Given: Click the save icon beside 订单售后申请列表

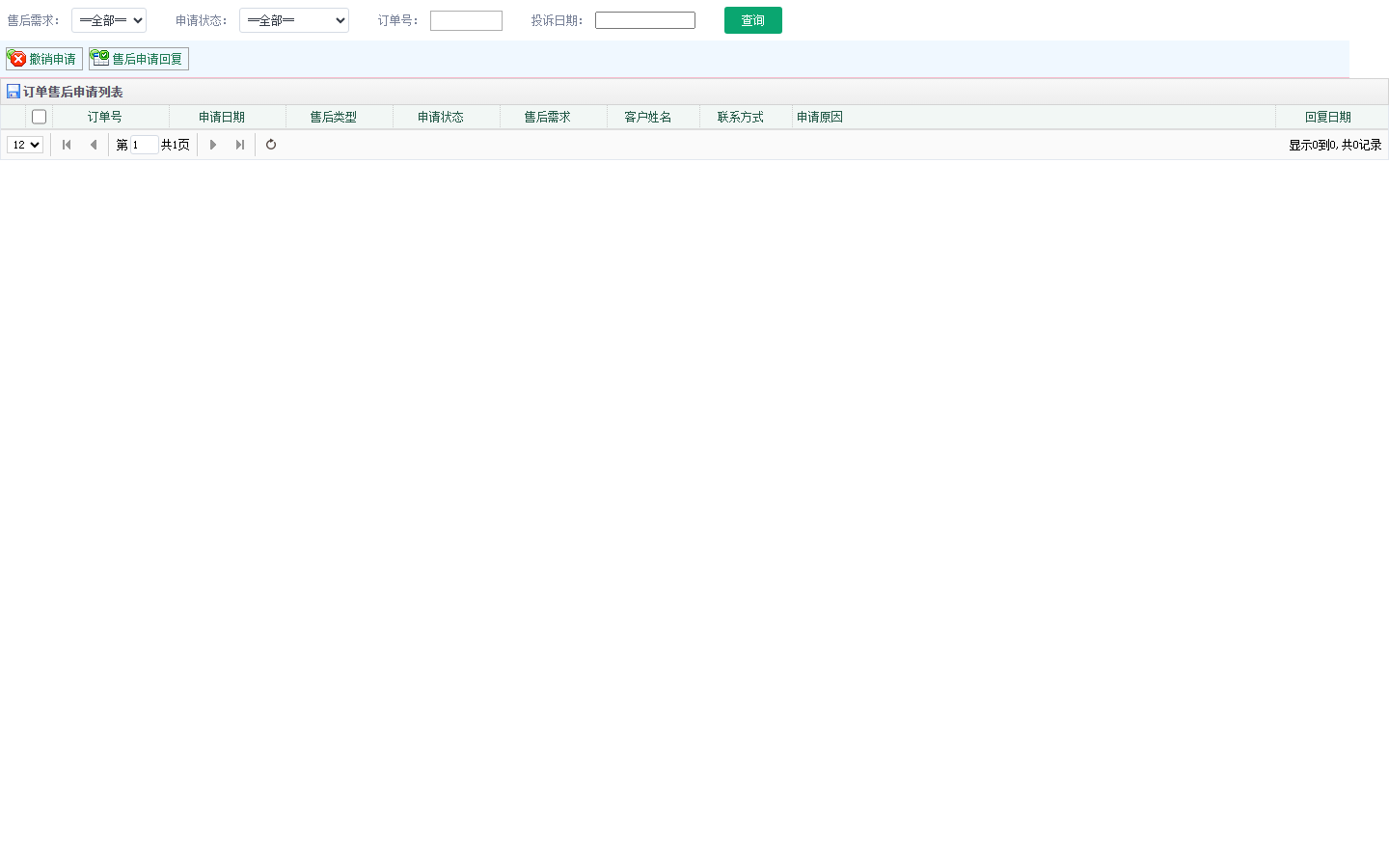Looking at the screenshot, I should 14,92.
